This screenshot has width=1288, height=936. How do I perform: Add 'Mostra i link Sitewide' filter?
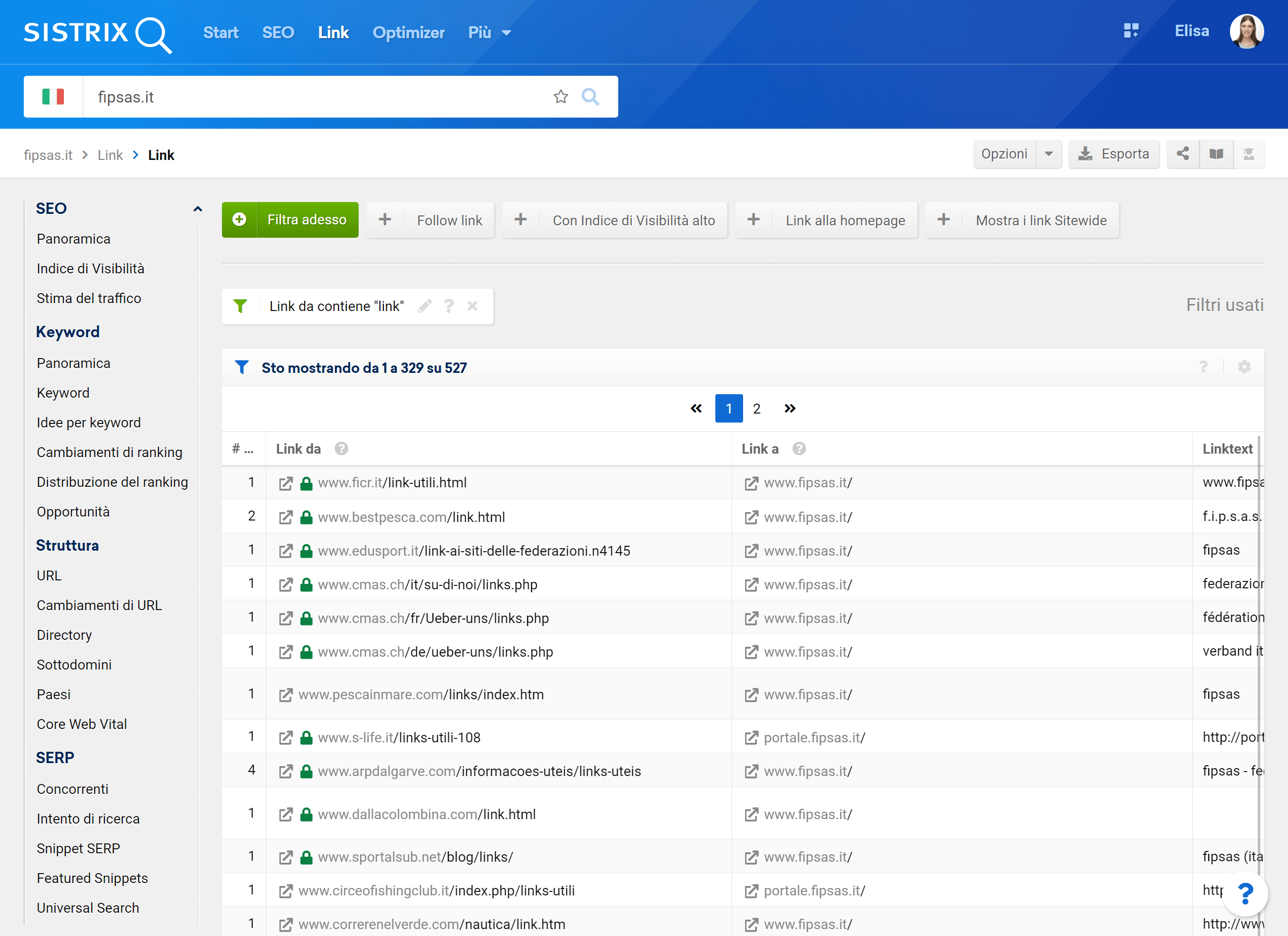(1022, 220)
